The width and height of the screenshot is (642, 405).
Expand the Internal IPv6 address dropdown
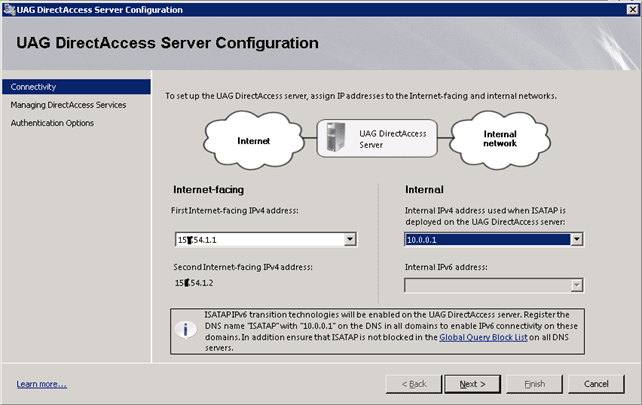point(576,285)
